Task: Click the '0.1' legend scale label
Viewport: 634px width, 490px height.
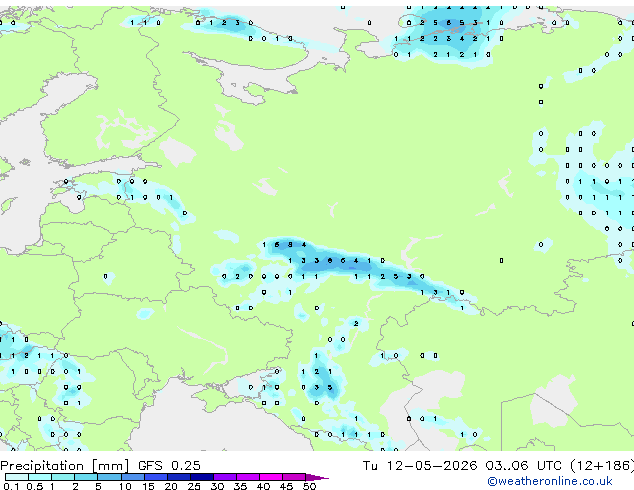Action: tap(11, 486)
